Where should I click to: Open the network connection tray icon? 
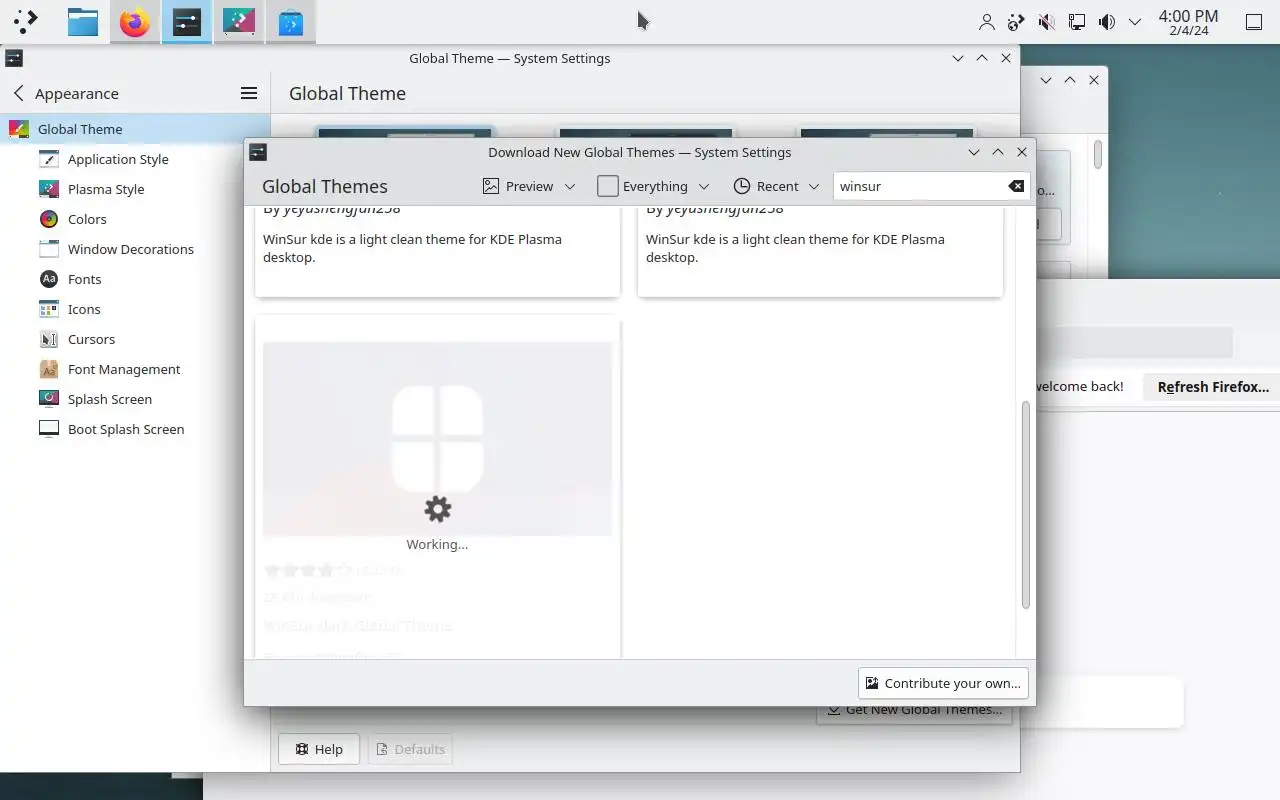pos(1077,22)
